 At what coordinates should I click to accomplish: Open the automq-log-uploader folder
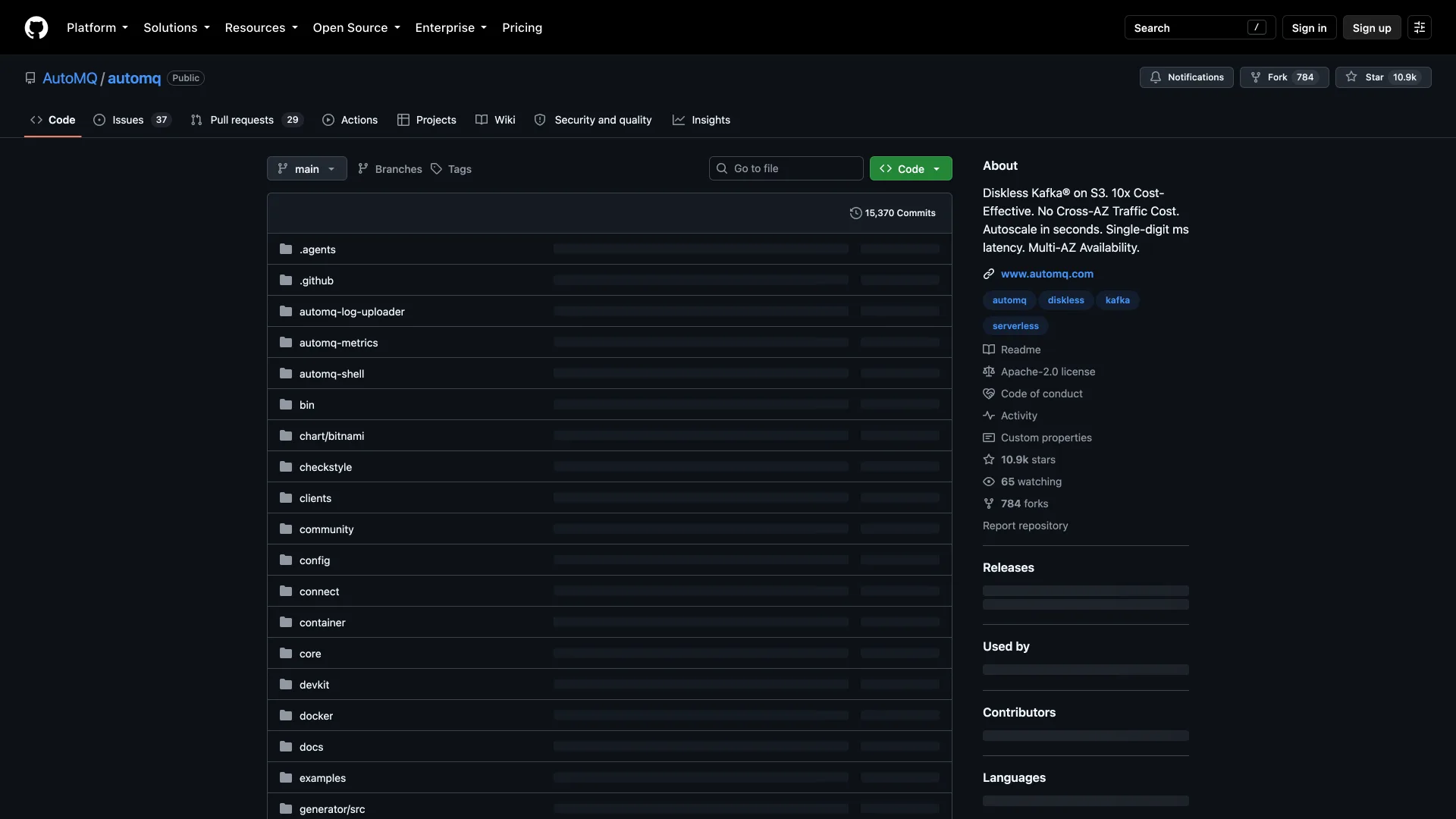tap(352, 312)
